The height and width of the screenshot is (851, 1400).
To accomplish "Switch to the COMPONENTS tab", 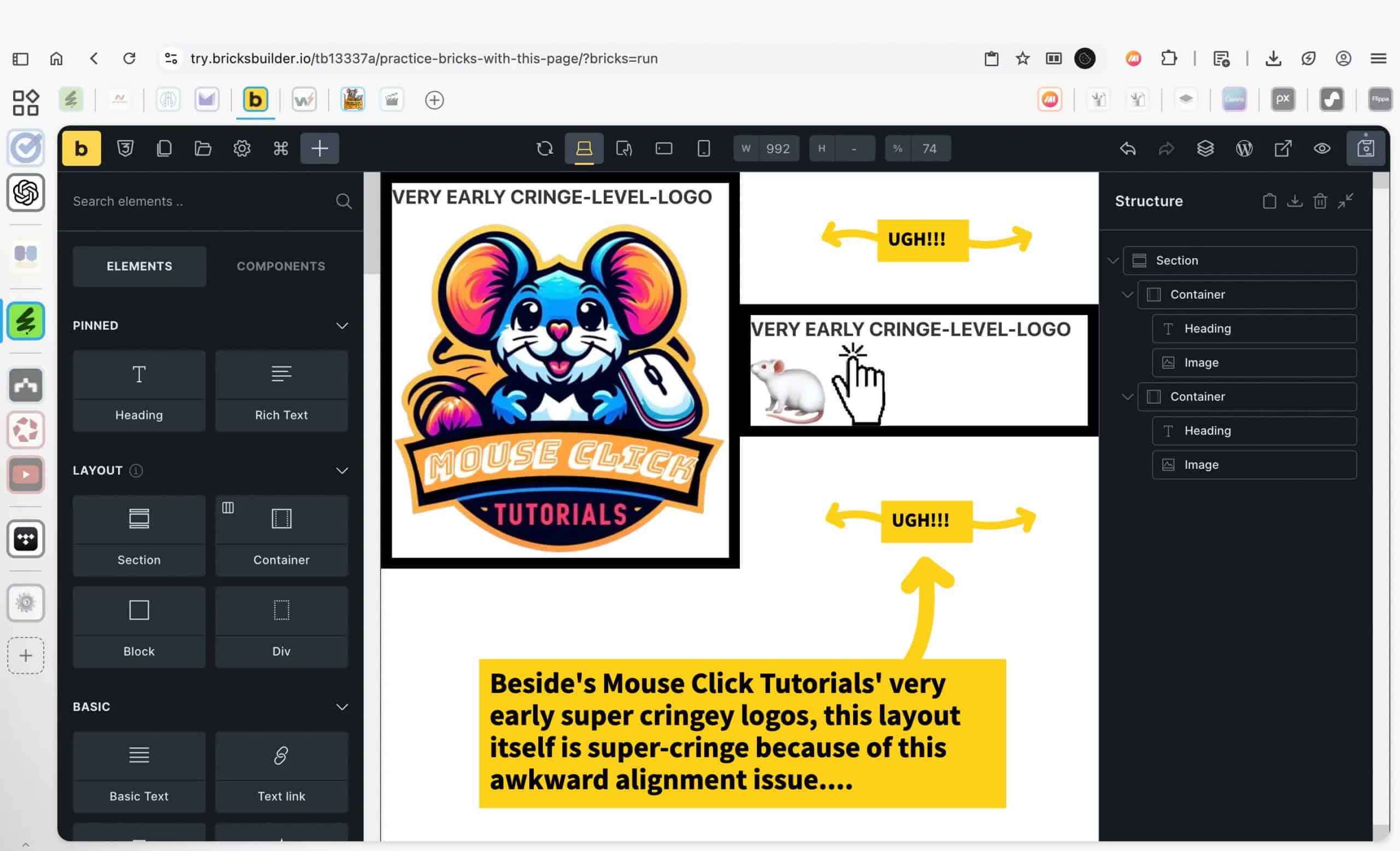I will [x=281, y=266].
